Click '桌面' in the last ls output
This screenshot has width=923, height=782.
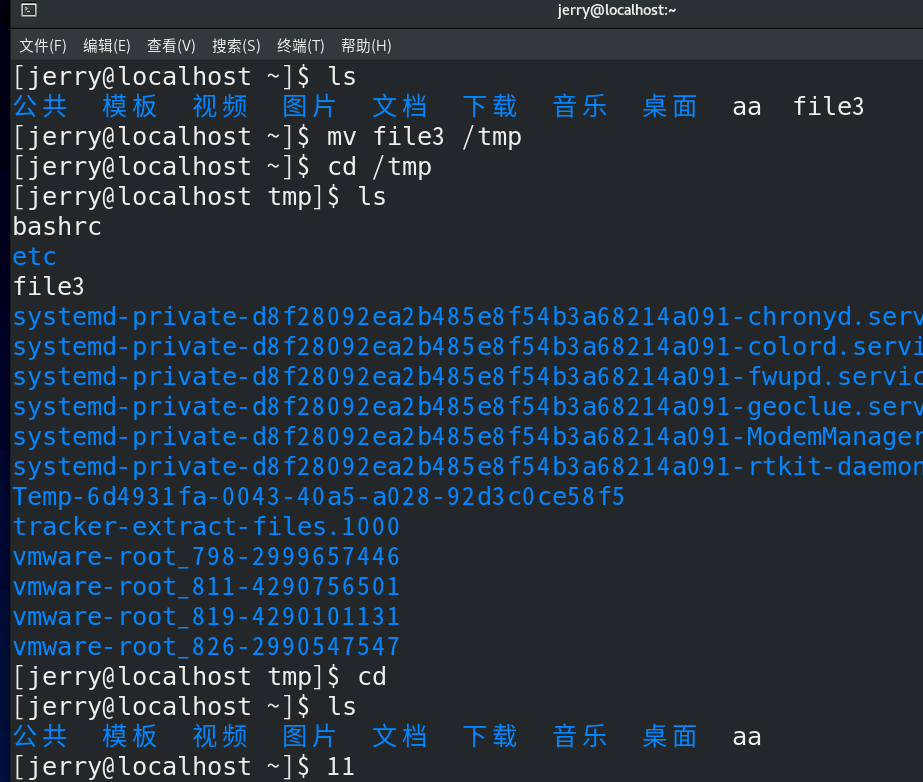pos(670,737)
